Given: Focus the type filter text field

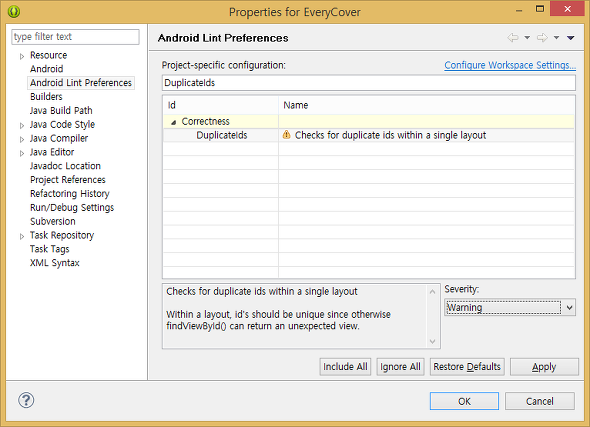Looking at the screenshot, I should click(75, 37).
